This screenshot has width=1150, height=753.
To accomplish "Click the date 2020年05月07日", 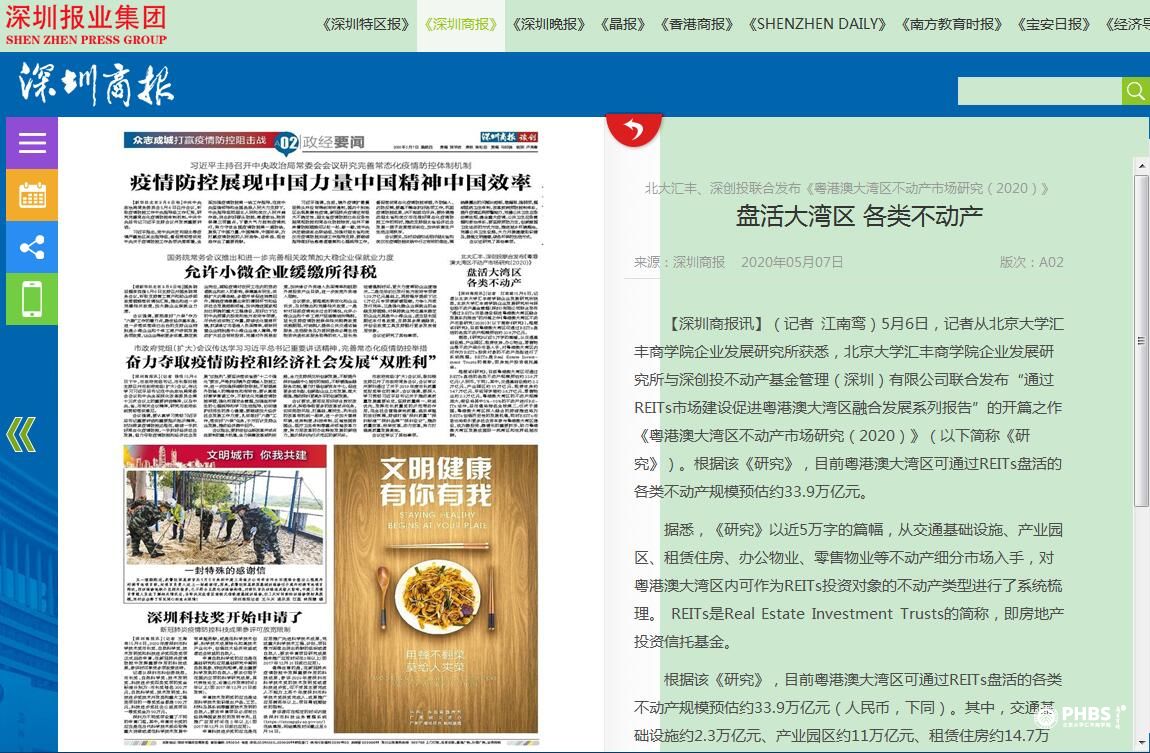I will click(792, 262).
